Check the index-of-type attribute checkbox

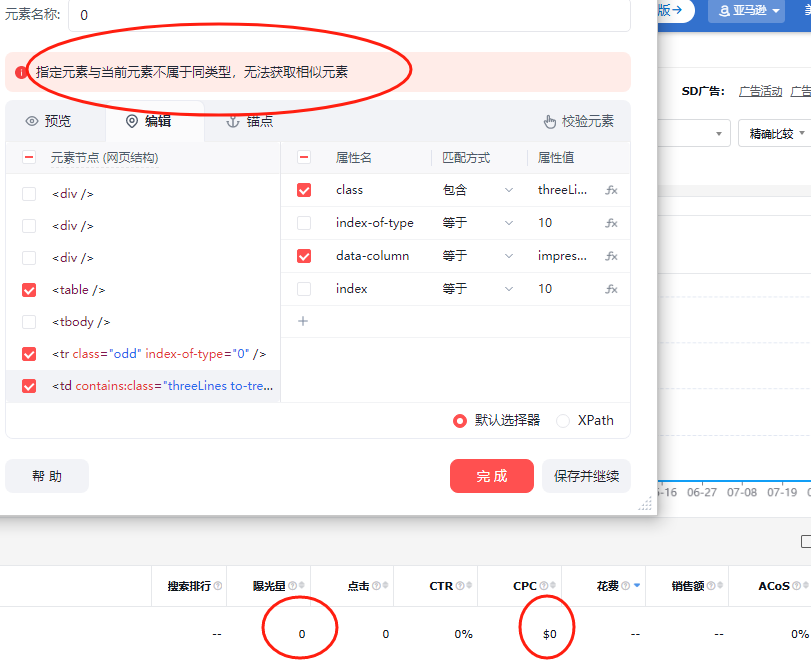(304, 223)
